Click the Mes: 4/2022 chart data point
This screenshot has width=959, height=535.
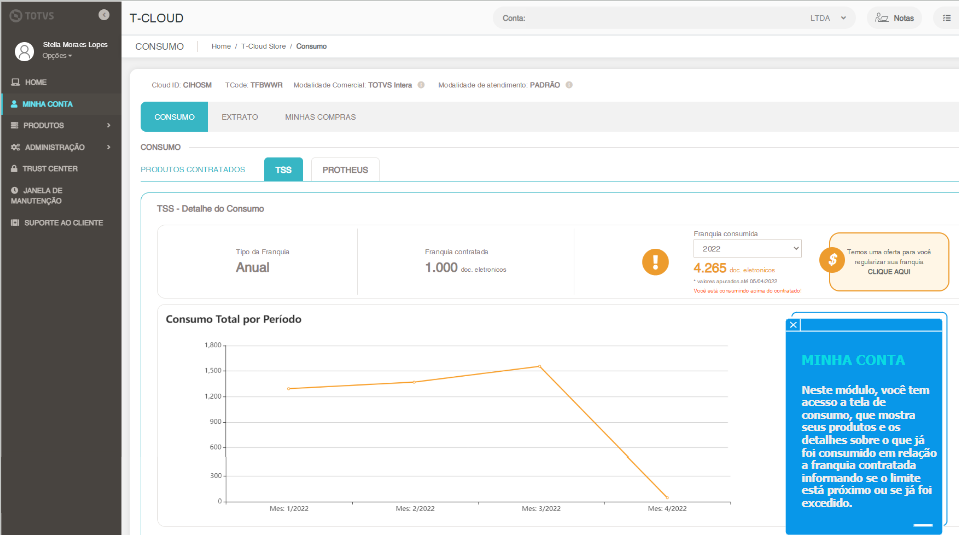667,498
